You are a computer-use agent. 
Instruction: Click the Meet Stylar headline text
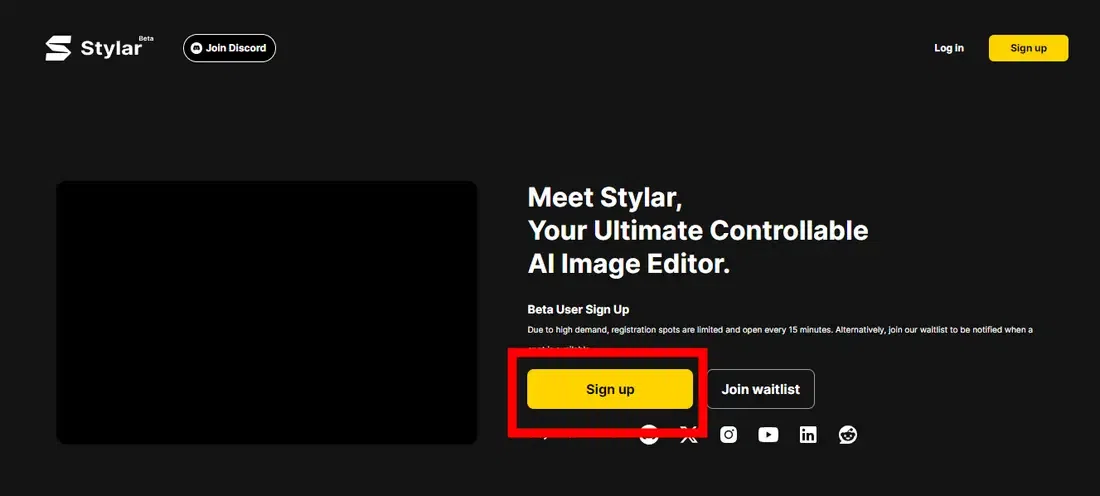tap(605, 198)
